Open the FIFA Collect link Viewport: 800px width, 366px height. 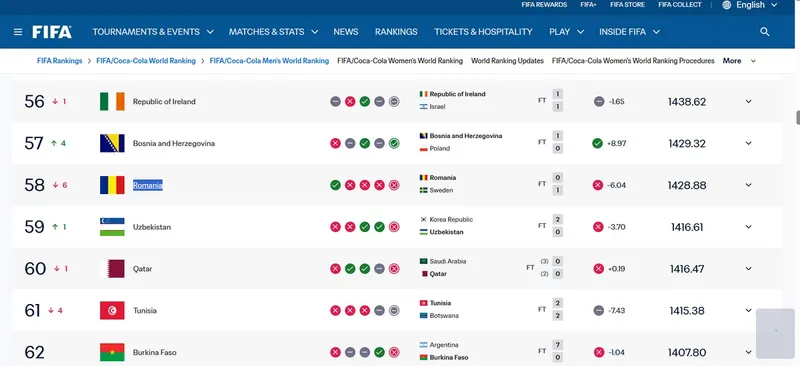pyautogui.click(x=680, y=5)
